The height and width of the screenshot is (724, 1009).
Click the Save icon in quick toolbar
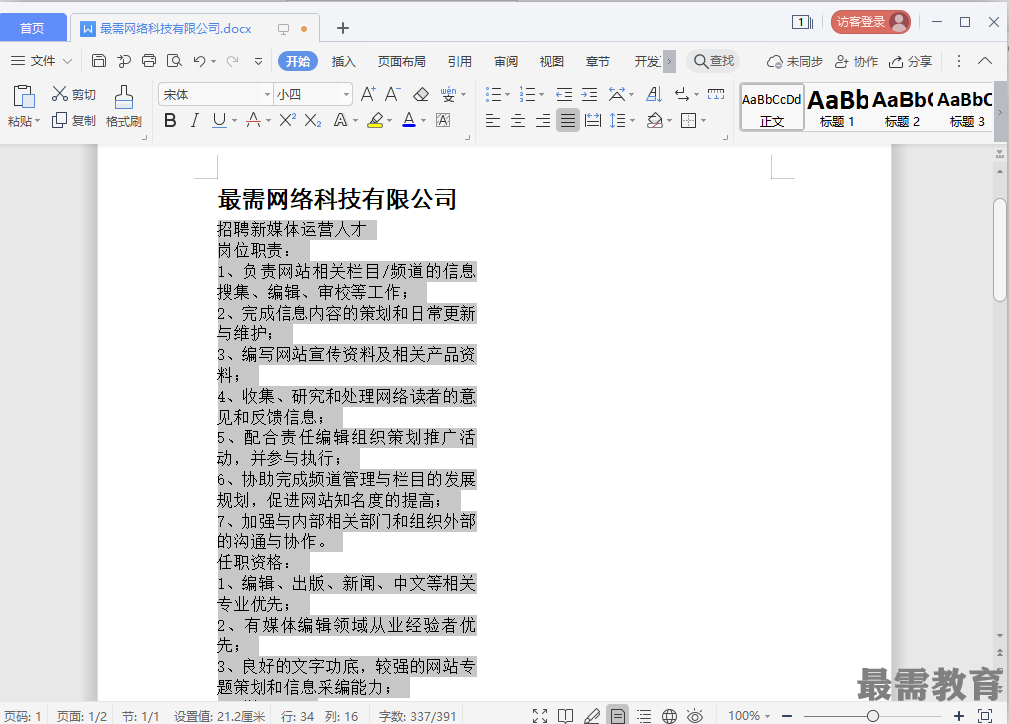coord(98,61)
